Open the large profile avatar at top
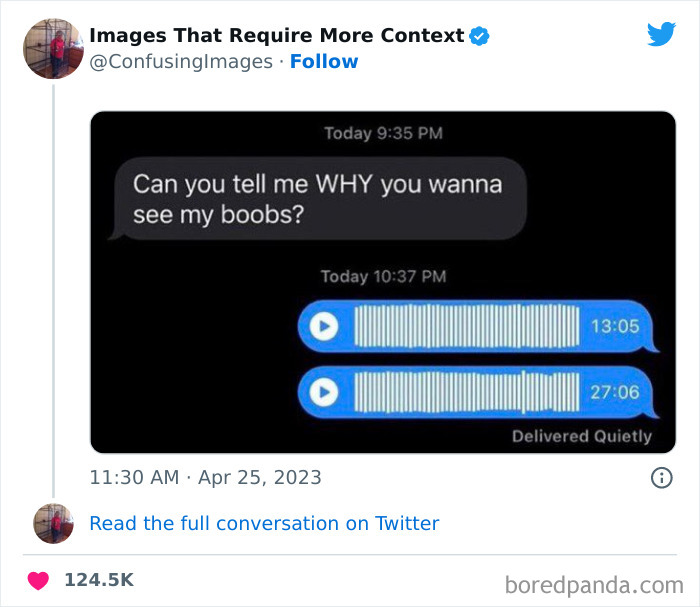This screenshot has height=607, width=700. tap(53, 49)
